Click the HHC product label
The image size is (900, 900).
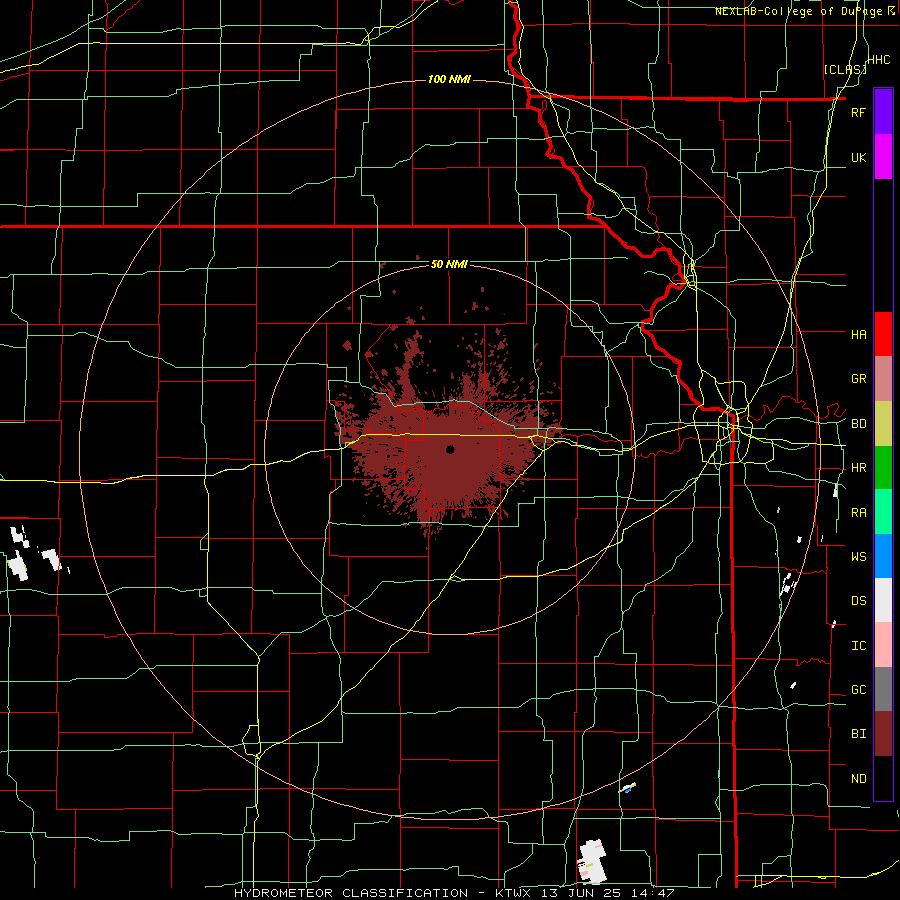click(x=879, y=60)
